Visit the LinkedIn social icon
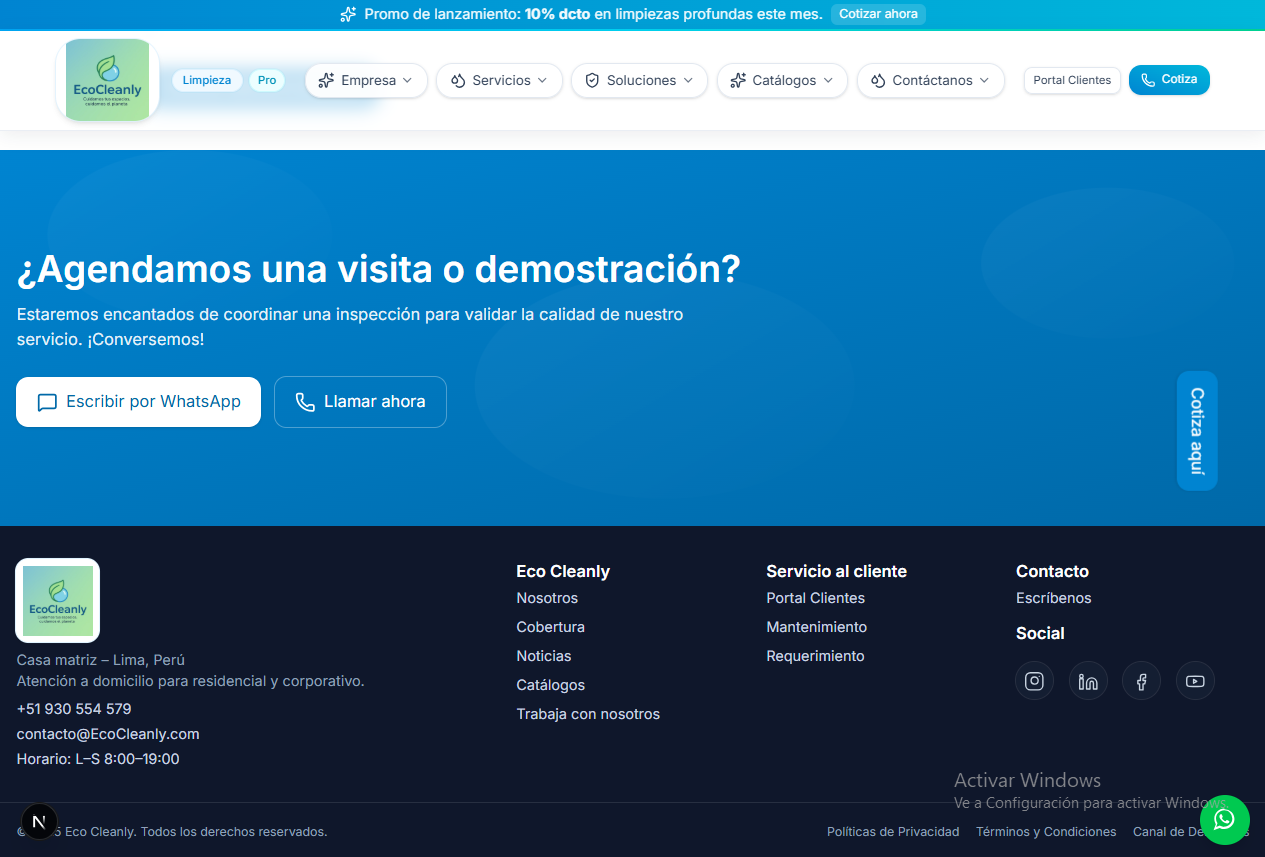The width and height of the screenshot is (1265, 857). tap(1088, 680)
